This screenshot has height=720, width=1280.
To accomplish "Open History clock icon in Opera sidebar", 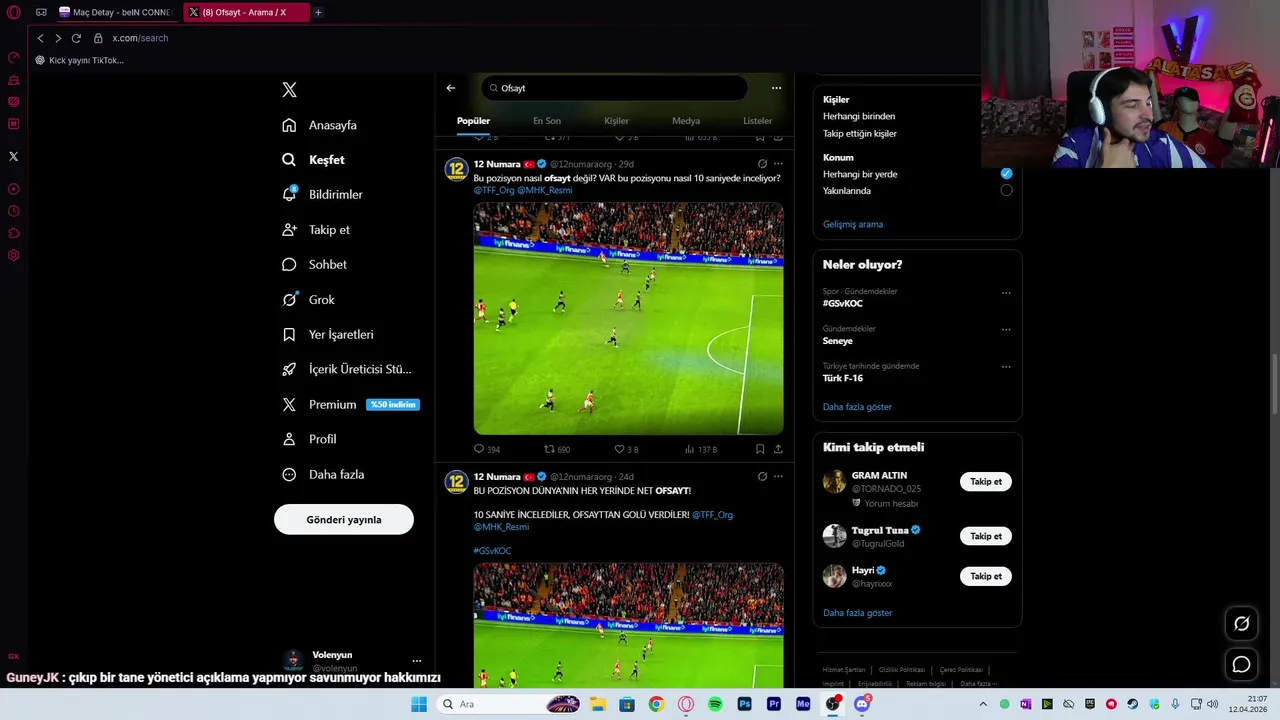I will [x=13, y=211].
